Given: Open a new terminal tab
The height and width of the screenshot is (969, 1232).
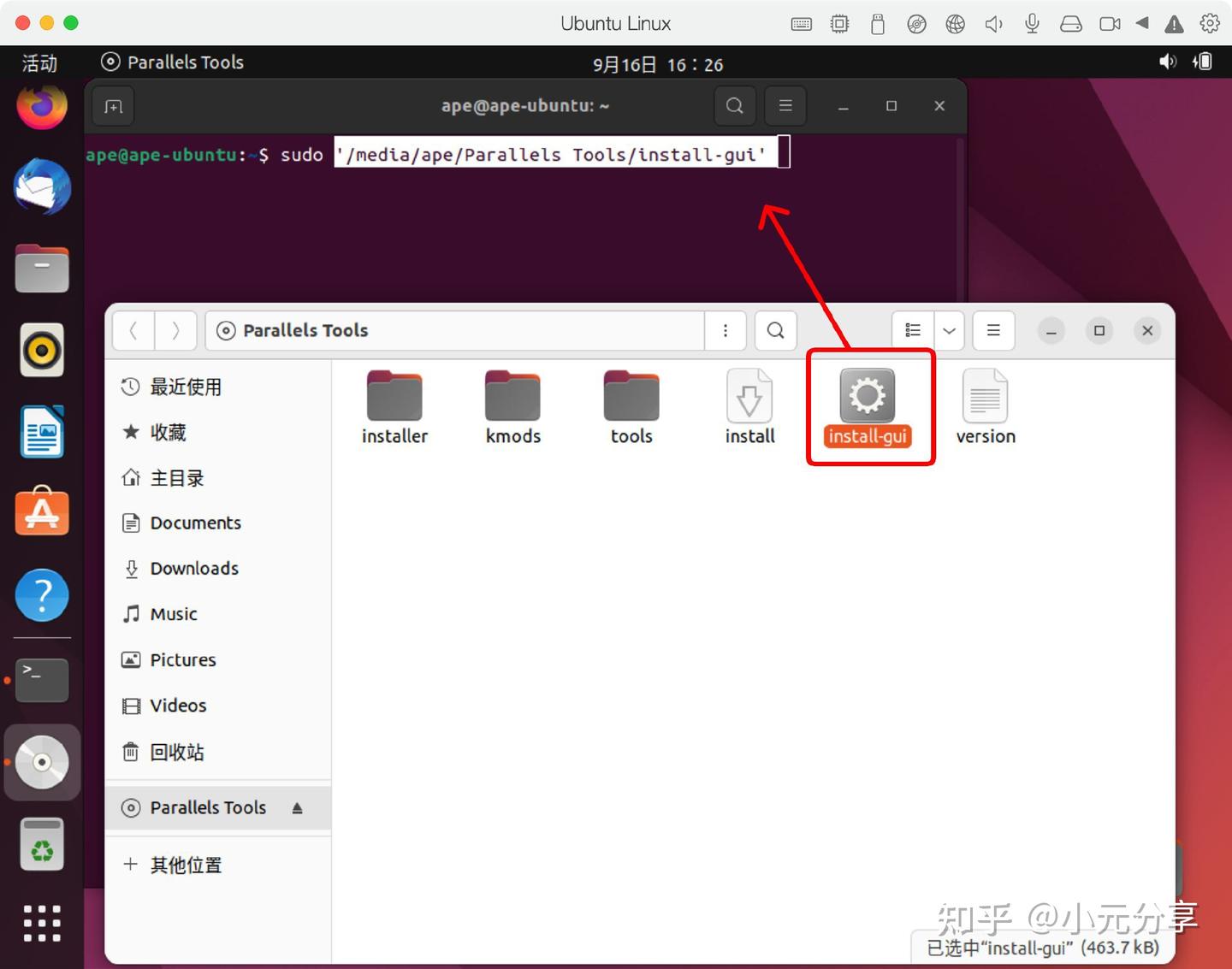Looking at the screenshot, I should 112,105.
